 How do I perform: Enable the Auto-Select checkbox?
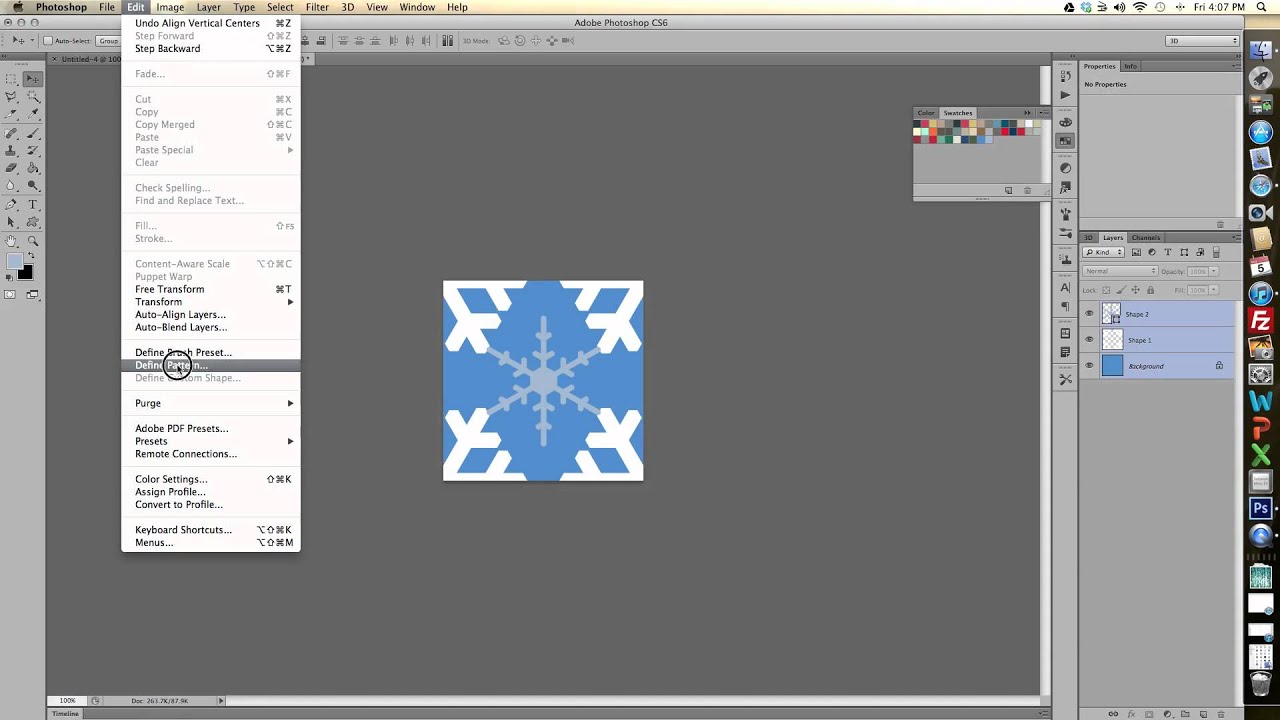[x=49, y=41]
